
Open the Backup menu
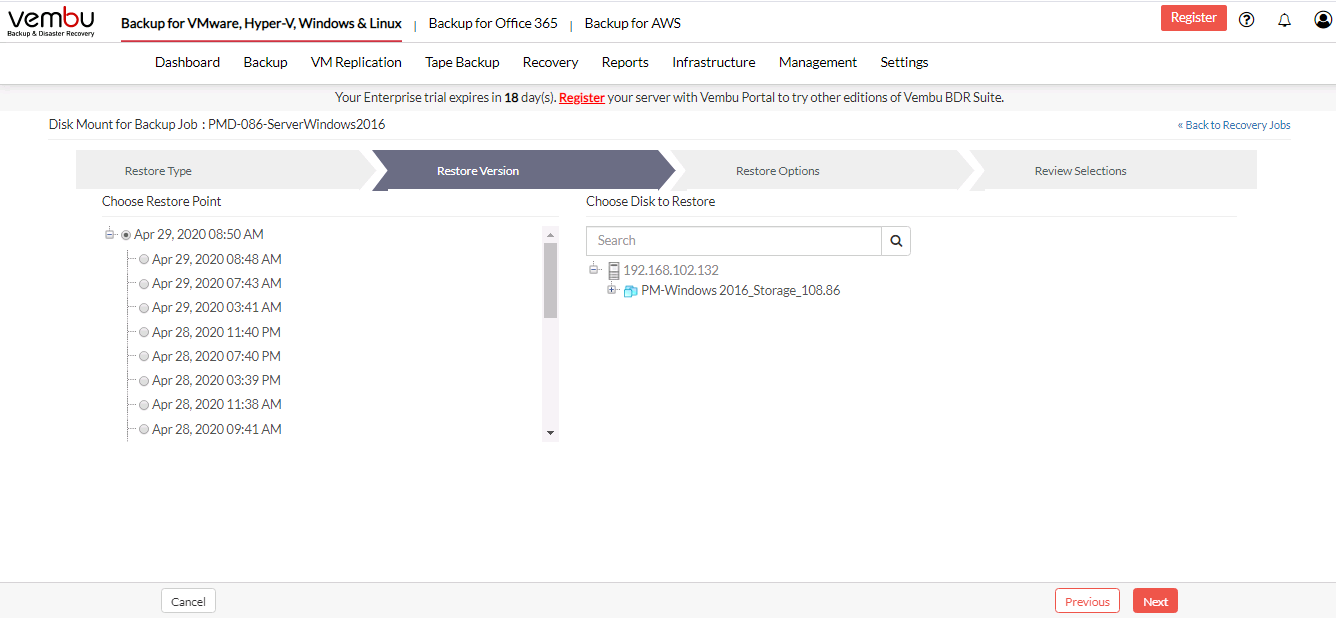coord(265,62)
